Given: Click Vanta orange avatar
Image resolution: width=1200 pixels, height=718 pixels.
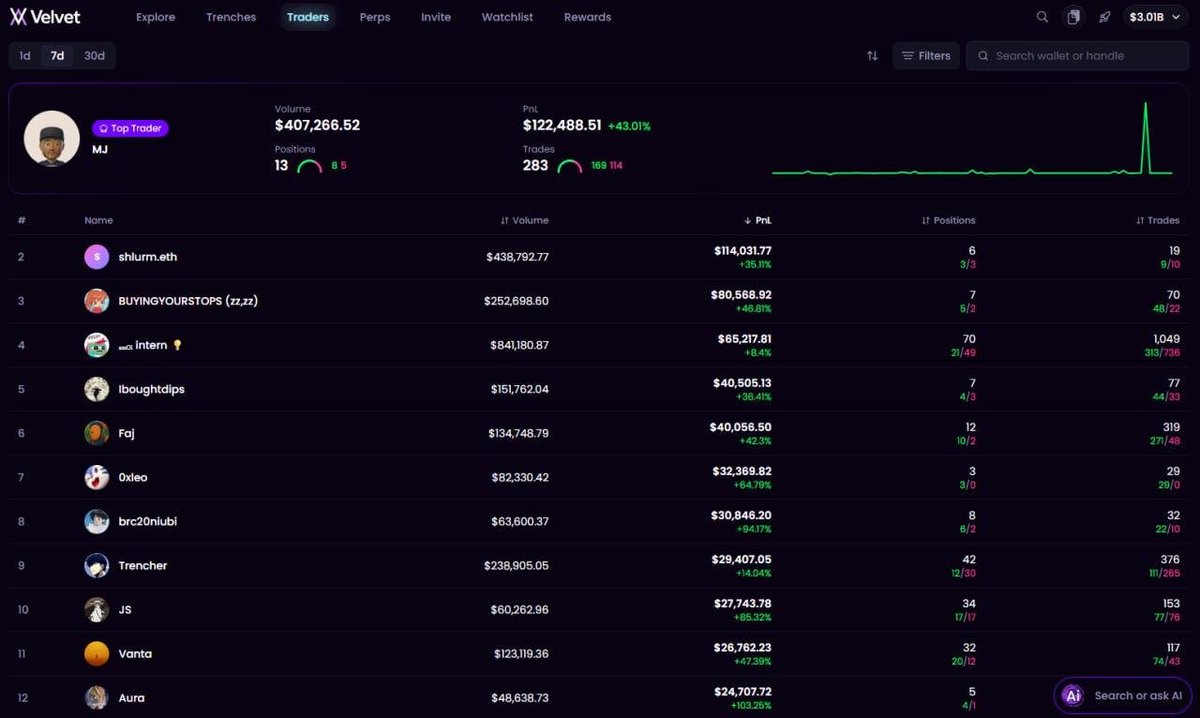Looking at the screenshot, I should [97, 653].
